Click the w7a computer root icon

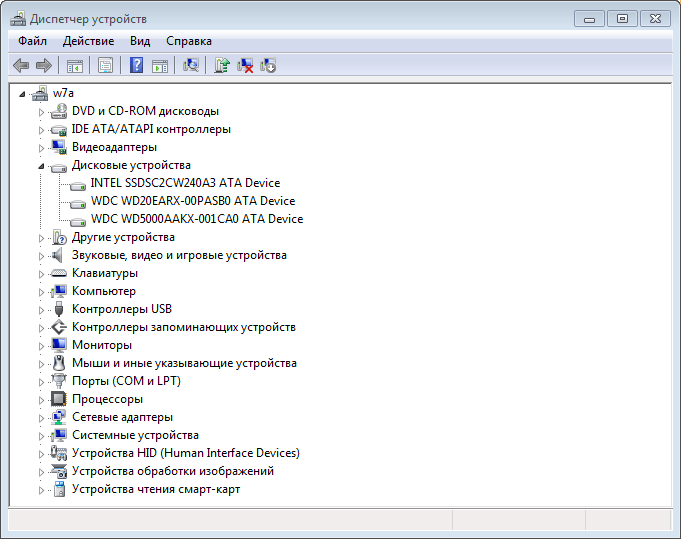point(40,93)
